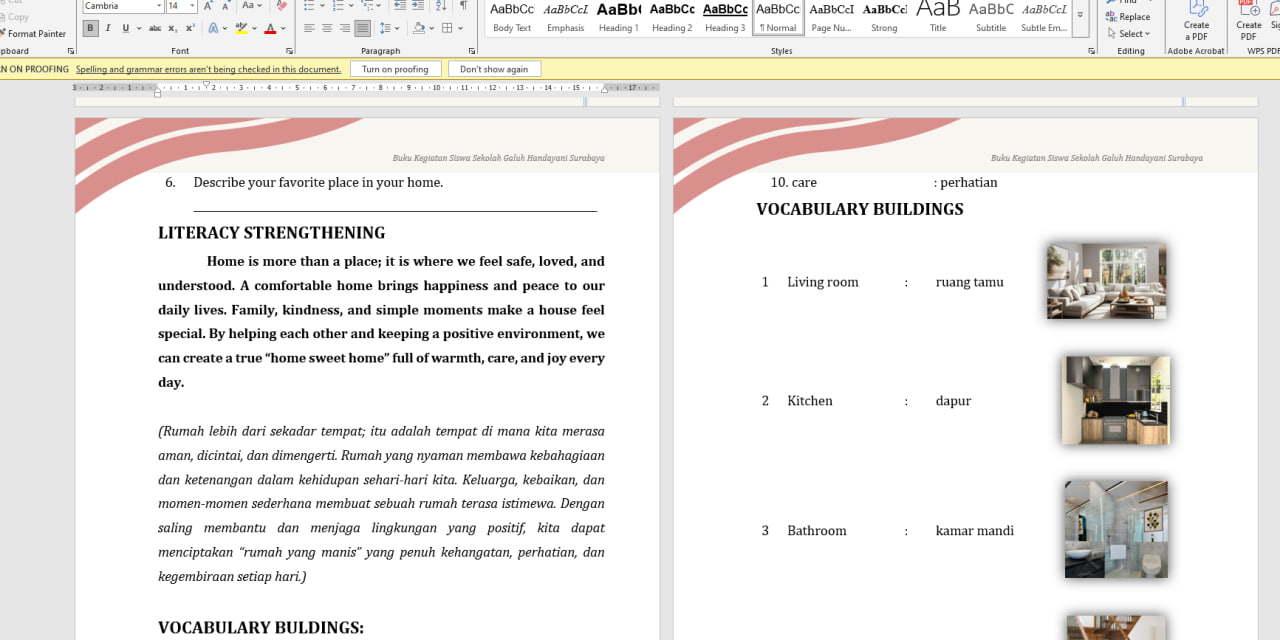The image size is (1280, 640).
Task: Open Font dialog launcher
Action: pyautogui.click(x=289, y=50)
